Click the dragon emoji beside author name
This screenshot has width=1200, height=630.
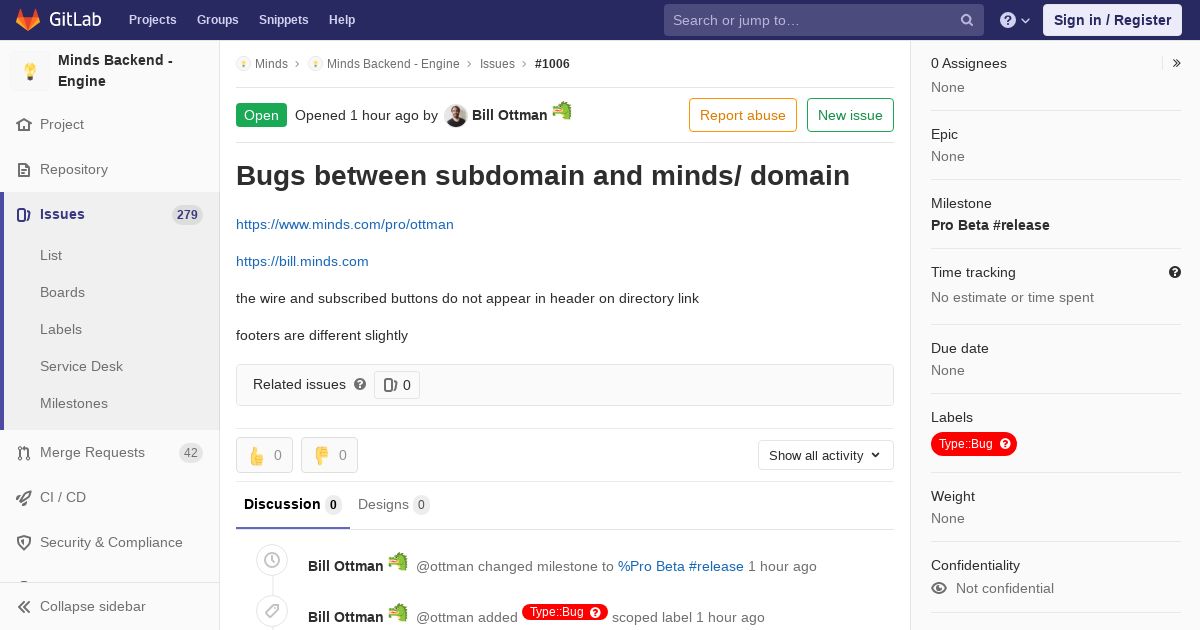pyautogui.click(x=562, y=110)
